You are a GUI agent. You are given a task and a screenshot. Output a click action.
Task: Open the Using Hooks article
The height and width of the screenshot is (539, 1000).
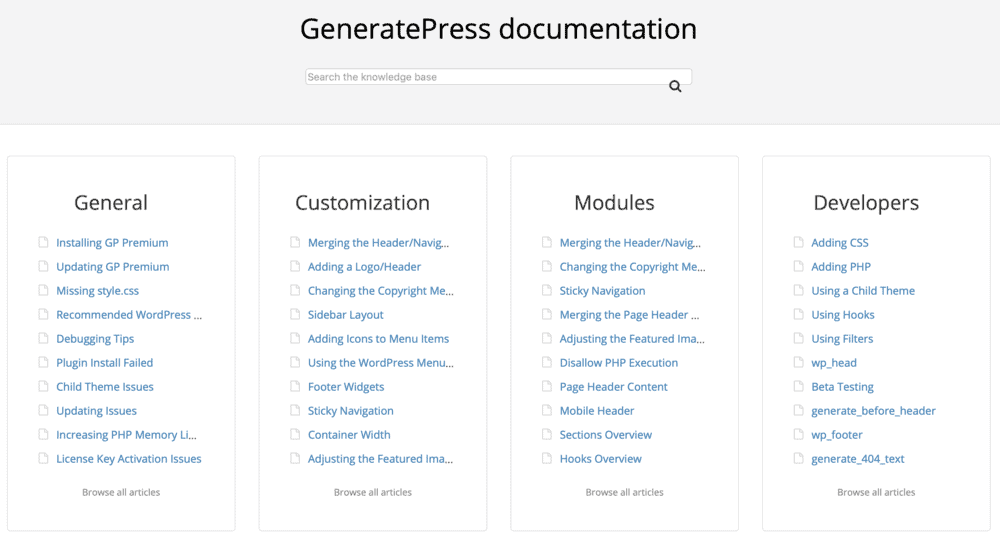tap(842, 315)
